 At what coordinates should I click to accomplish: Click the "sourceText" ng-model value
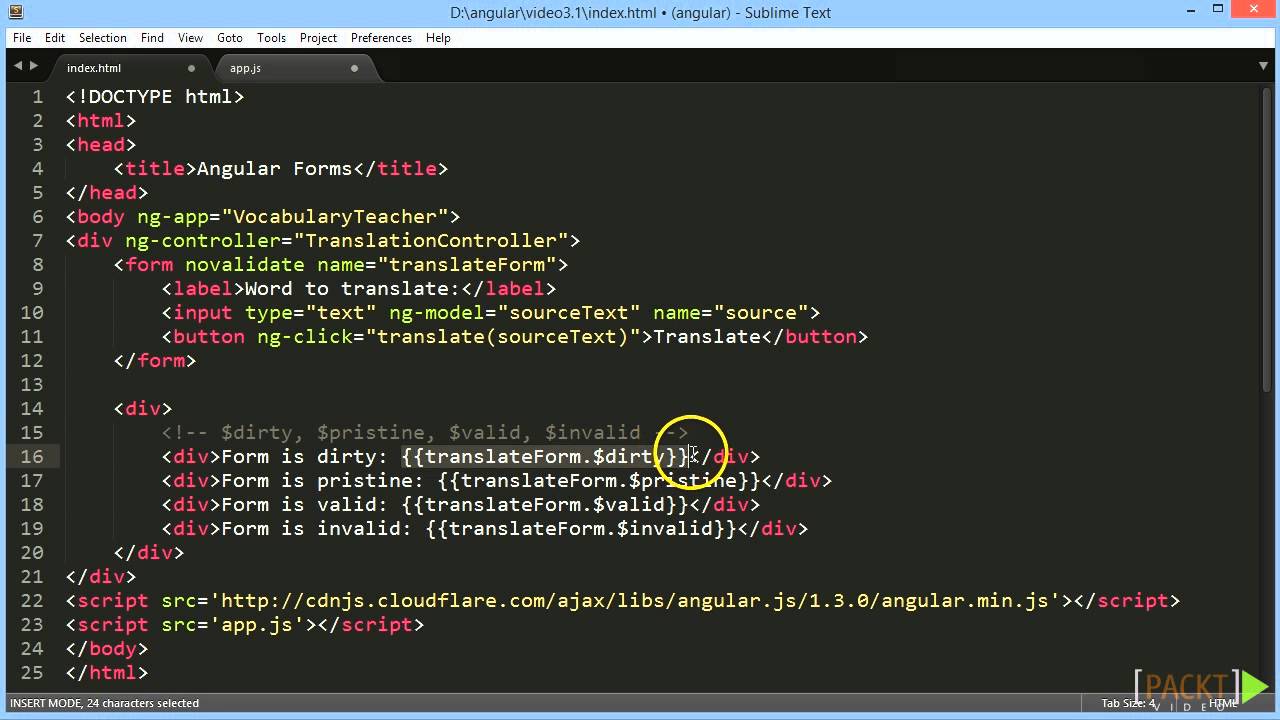(x=569, y=313)
